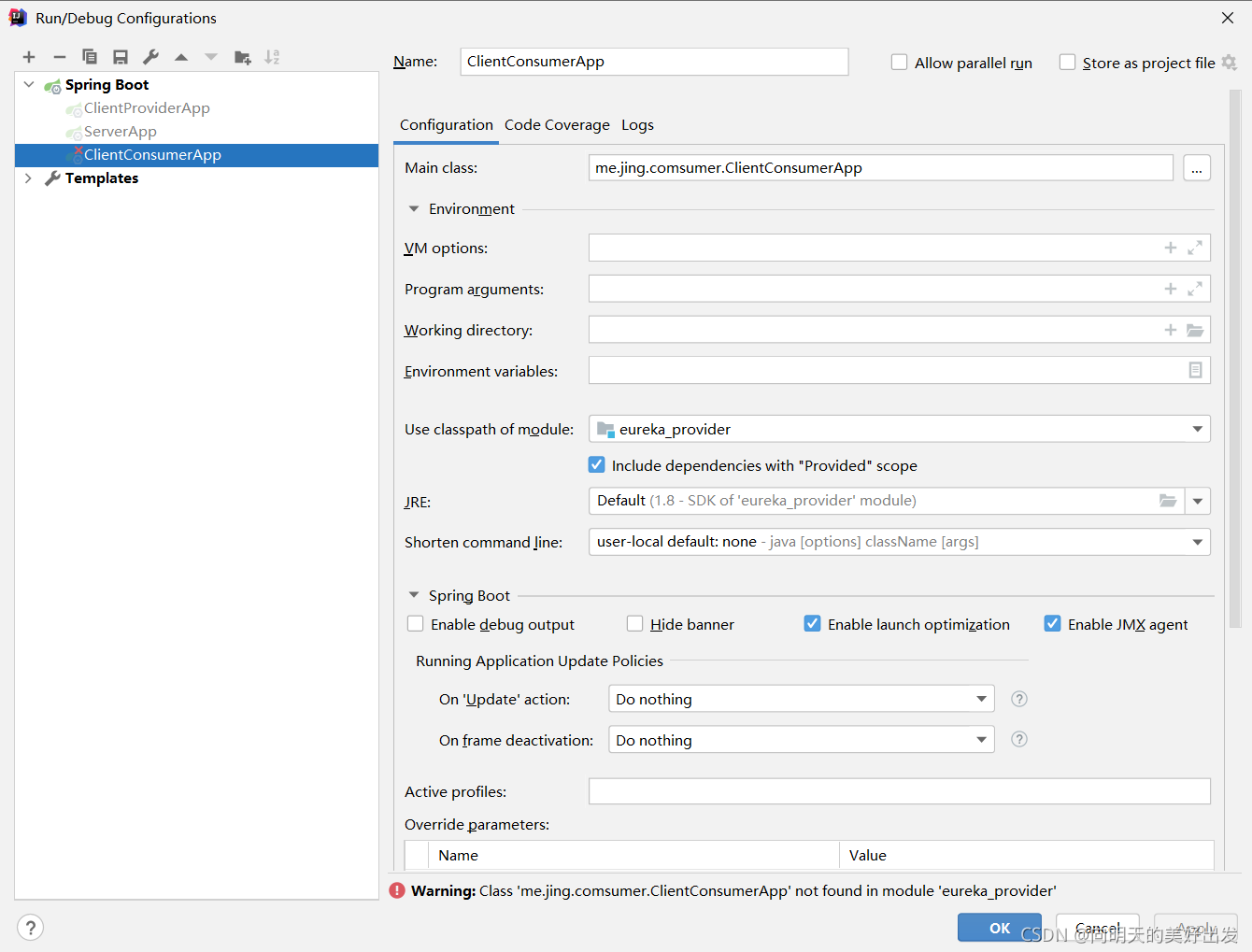Open Shorten command line dropdown
The image size is (1252, 952).
pyautogui.click(x=1197, y=542)
